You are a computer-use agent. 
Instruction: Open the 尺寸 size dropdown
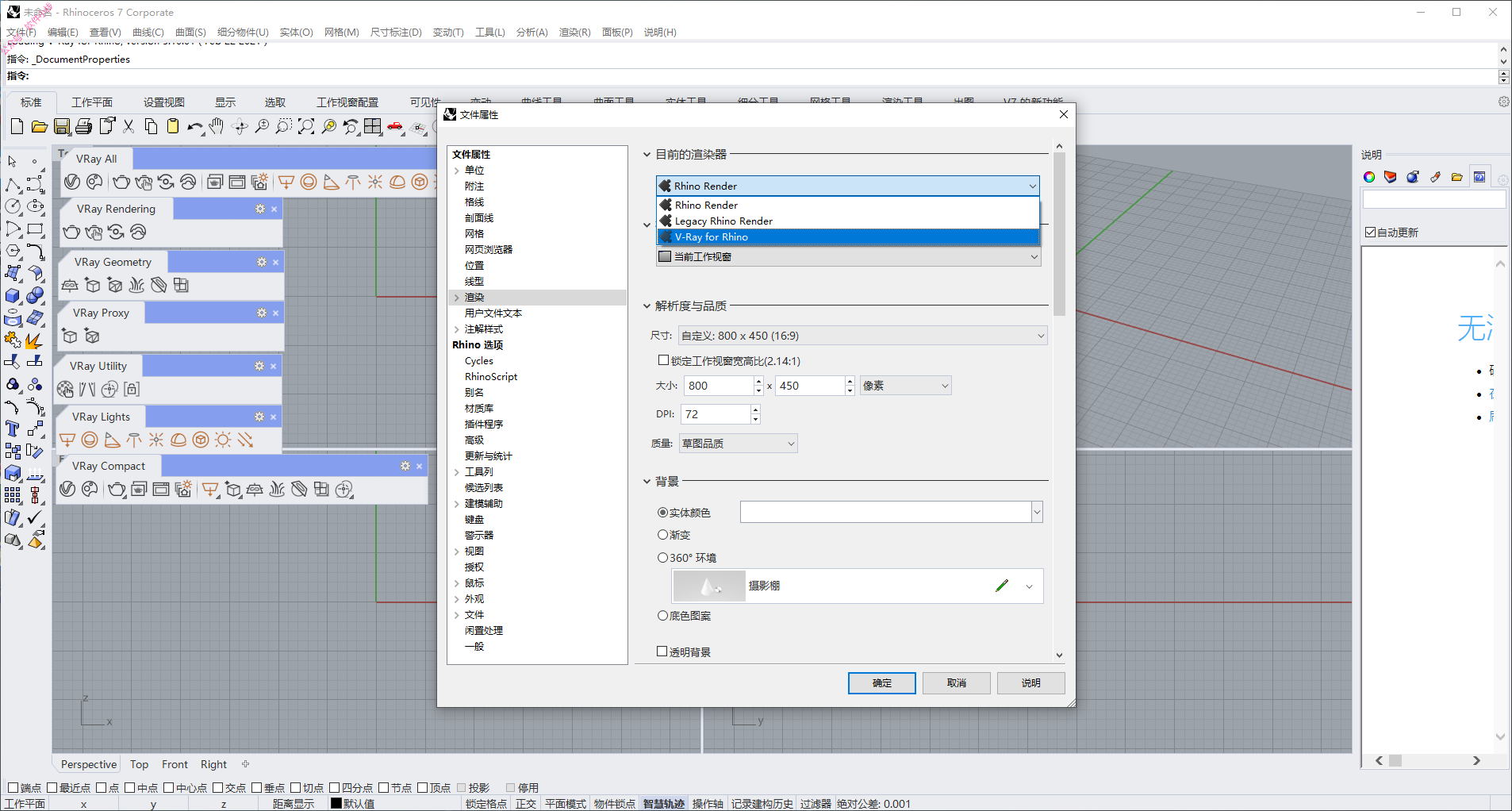click(x=862, y=336)
